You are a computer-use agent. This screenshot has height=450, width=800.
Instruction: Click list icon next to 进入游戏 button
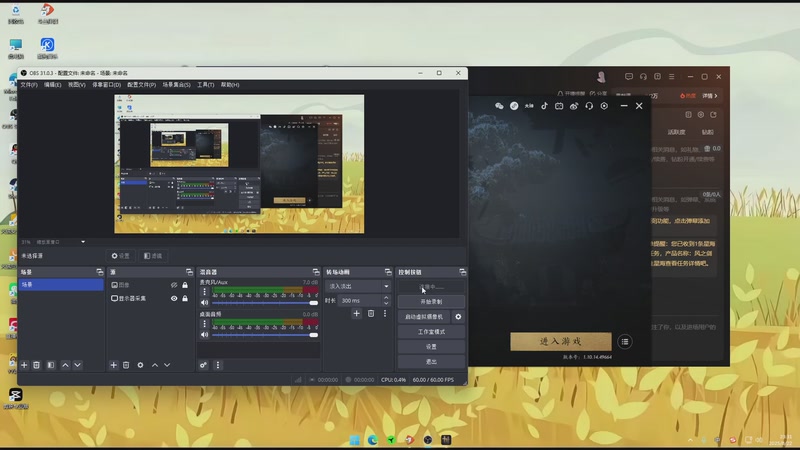pyautogui.click(x=625, y=342)
